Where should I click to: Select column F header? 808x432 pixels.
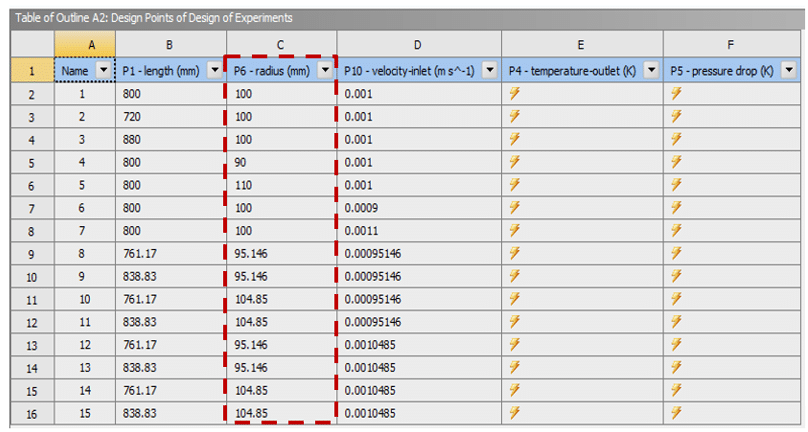[732, 45]
